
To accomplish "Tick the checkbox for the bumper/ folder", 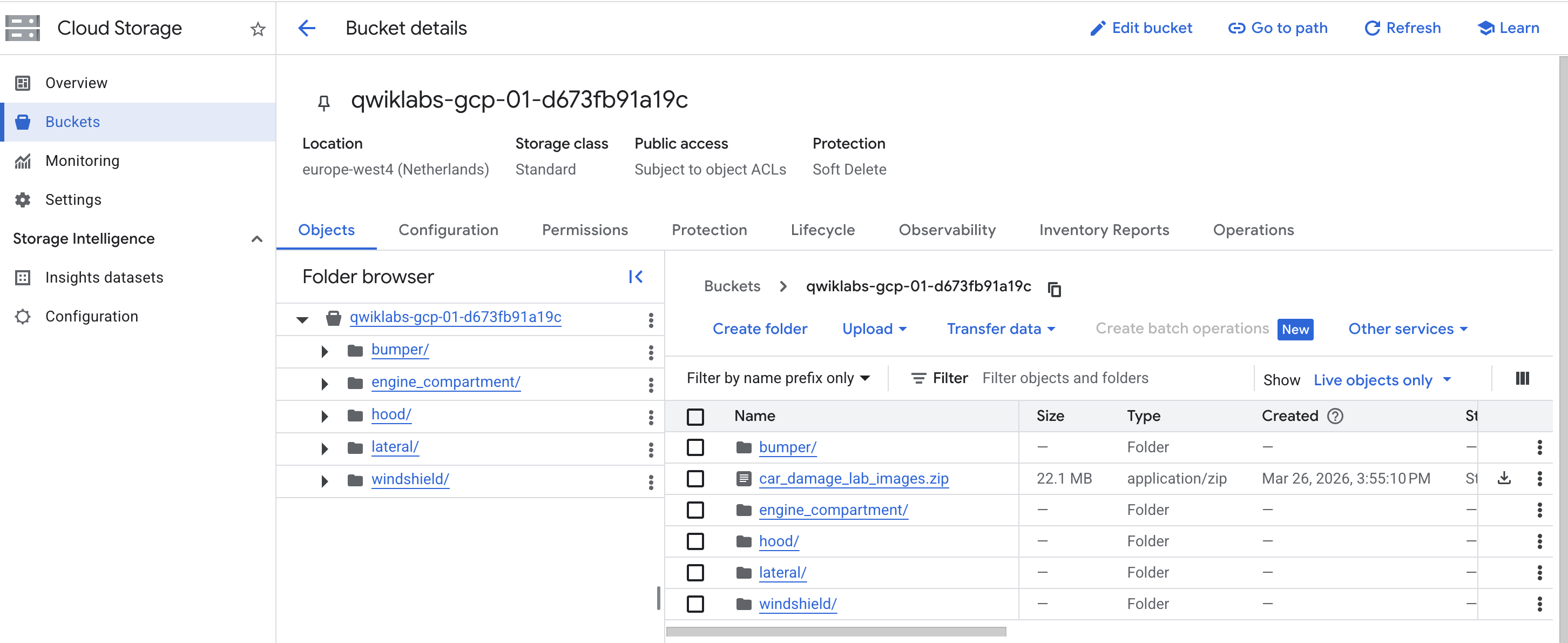I will point(695,447).
